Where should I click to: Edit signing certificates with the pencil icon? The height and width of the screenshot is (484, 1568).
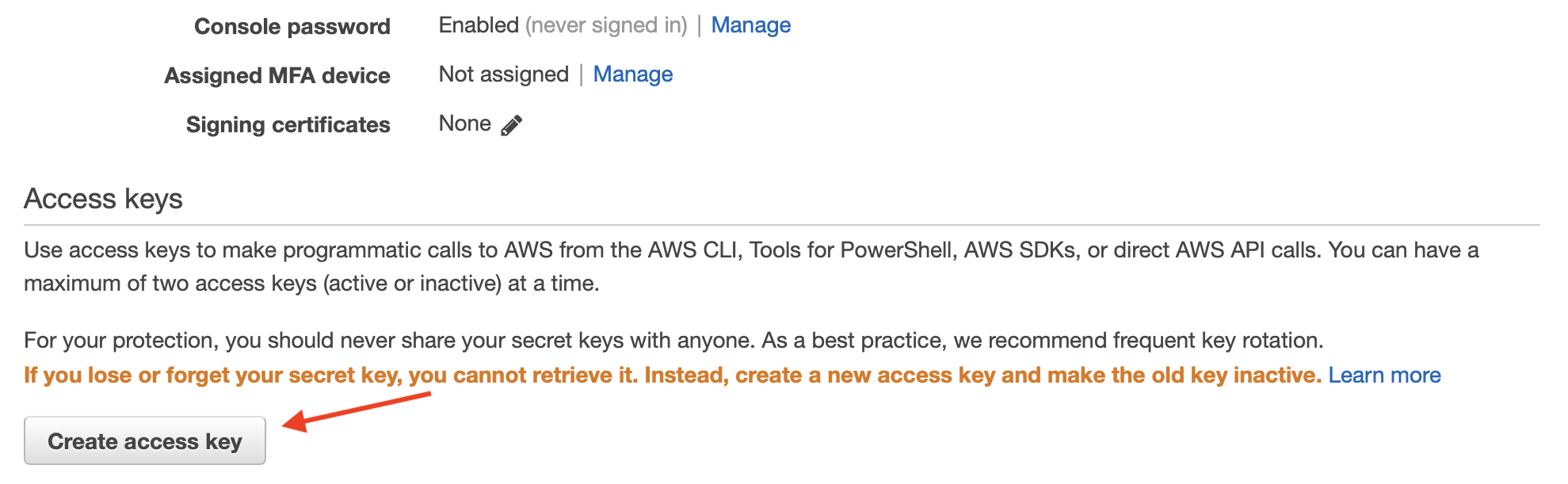click(512, 125)
